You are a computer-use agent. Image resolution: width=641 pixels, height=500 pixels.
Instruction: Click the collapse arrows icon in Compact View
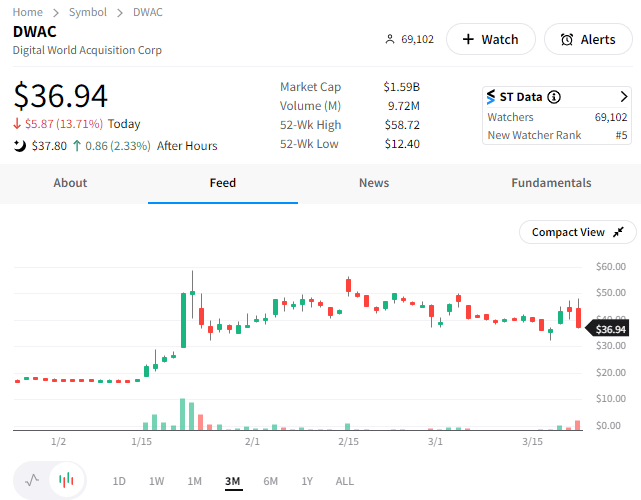tap(619, 232)
